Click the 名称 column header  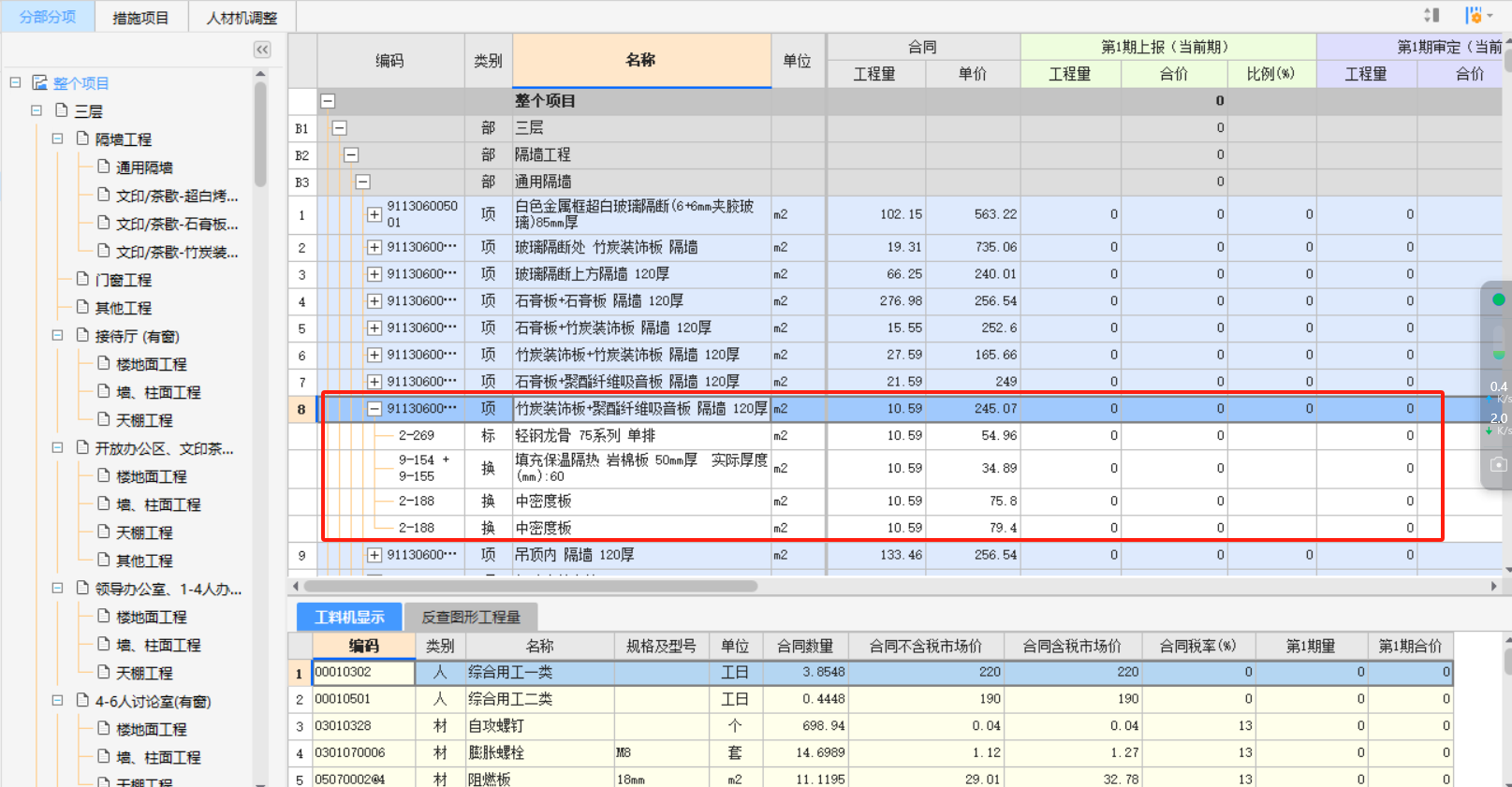click(641, 60)
